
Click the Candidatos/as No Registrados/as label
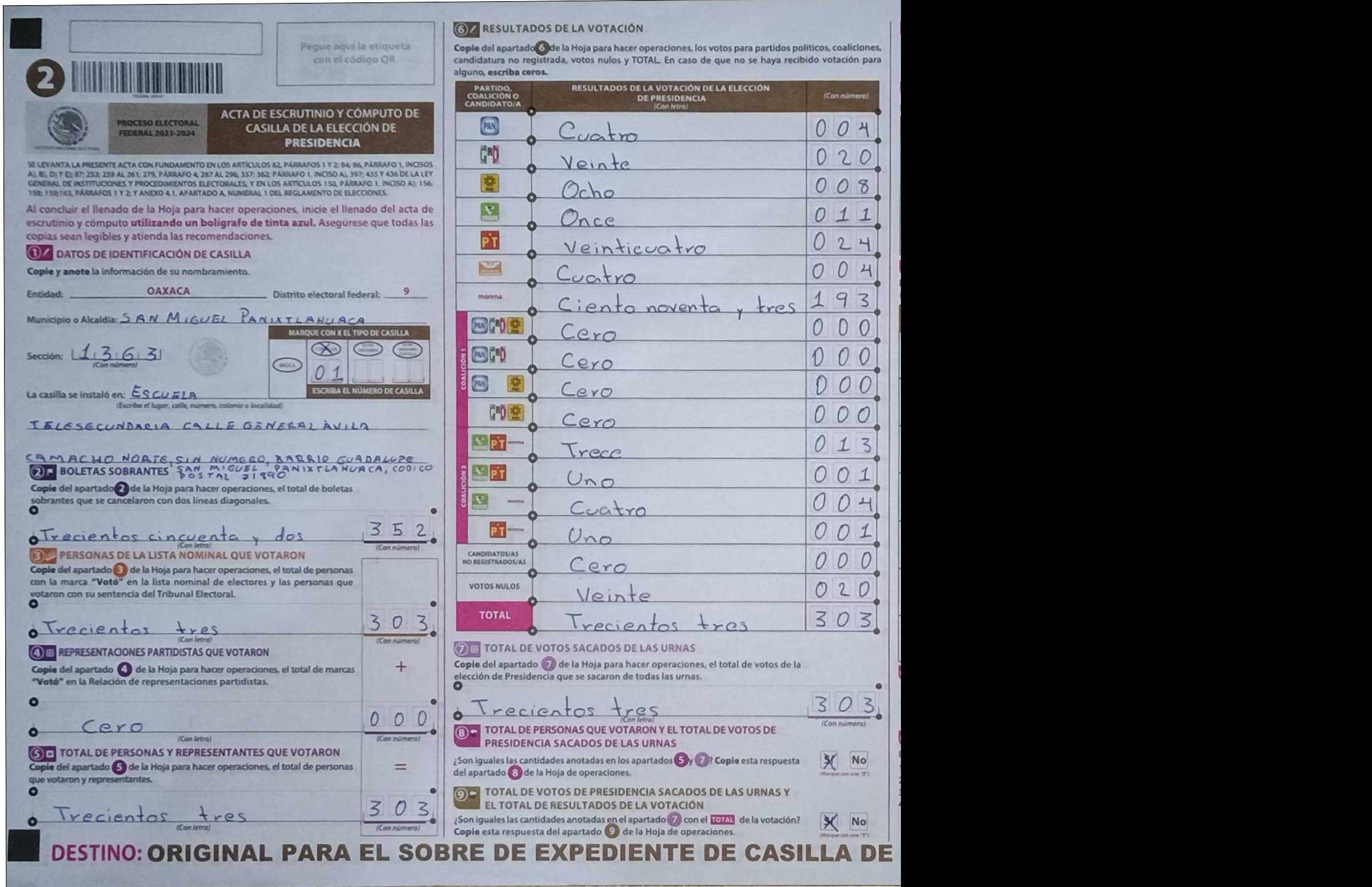coord(494,558)
